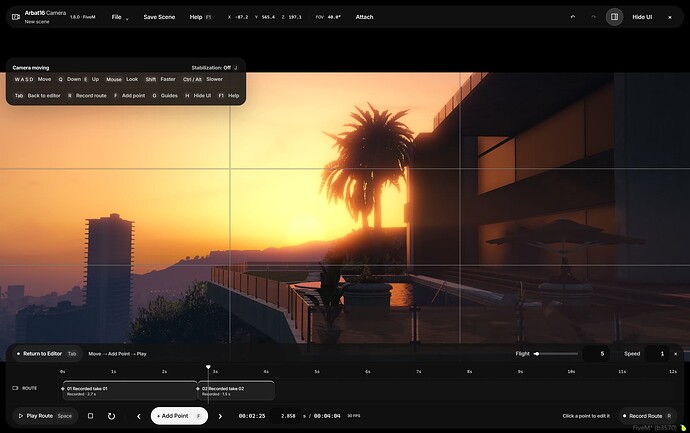The height and width of the screenshot is (433, 690).
Task: Click Hide UI in the top bar
Action: click(x=642, y=17)
